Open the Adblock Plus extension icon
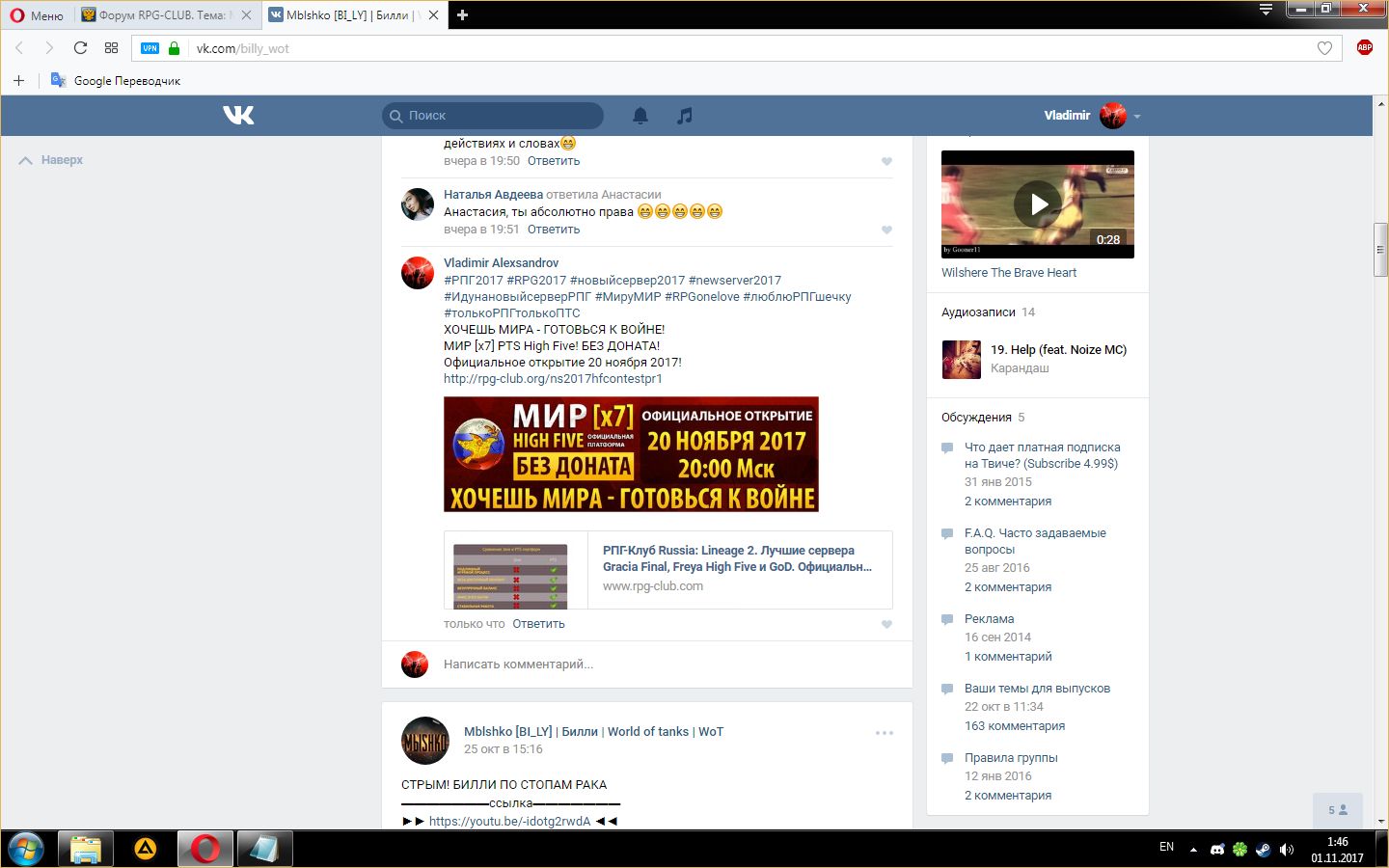Image resolution: width=1389 pixels, height=868 pixels. tap(1364, 47)
